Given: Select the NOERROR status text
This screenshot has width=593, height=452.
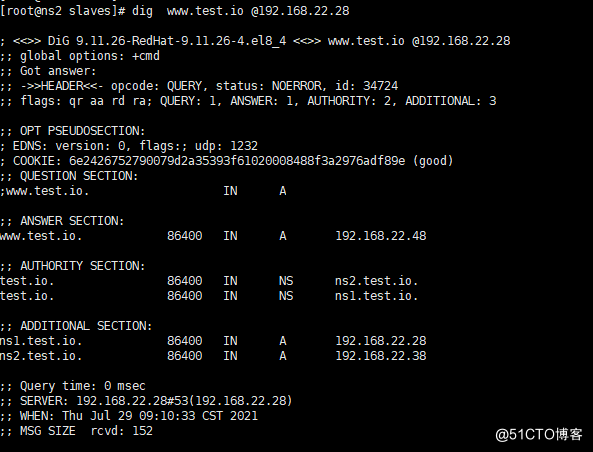Looking at the screenshot, I should coord(297,86).
